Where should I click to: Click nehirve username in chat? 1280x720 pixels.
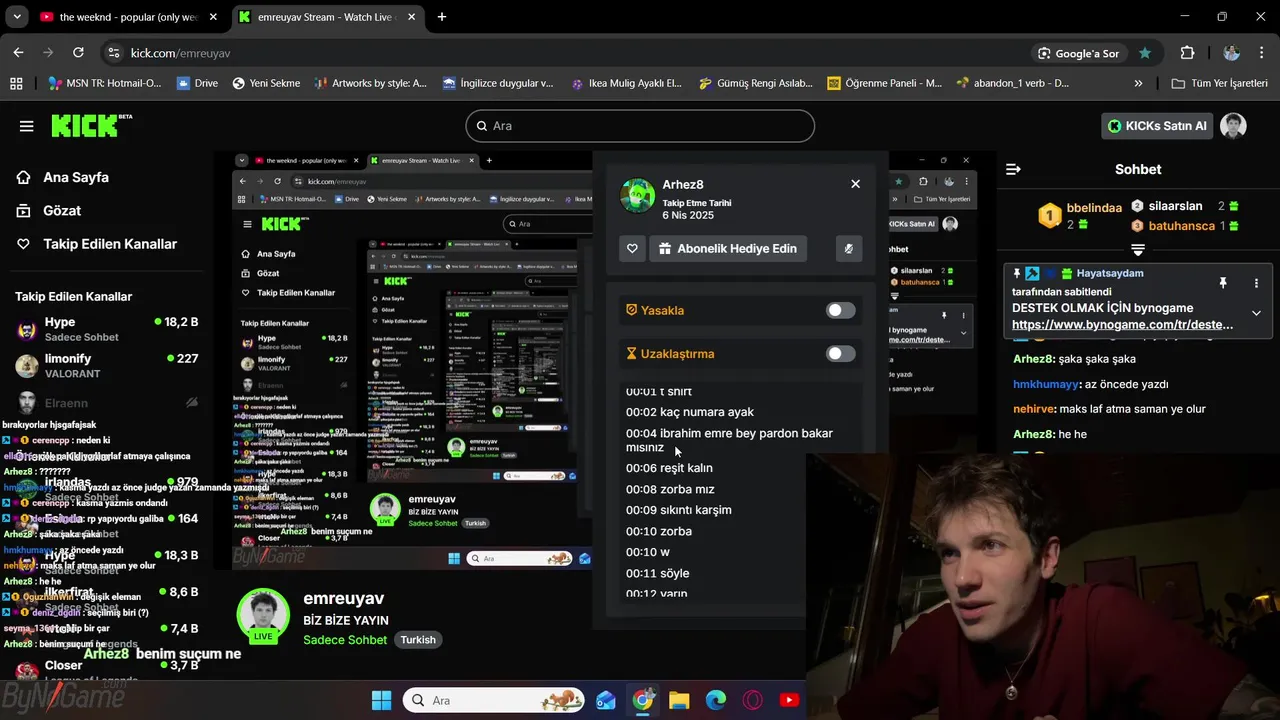(1034, 409)
